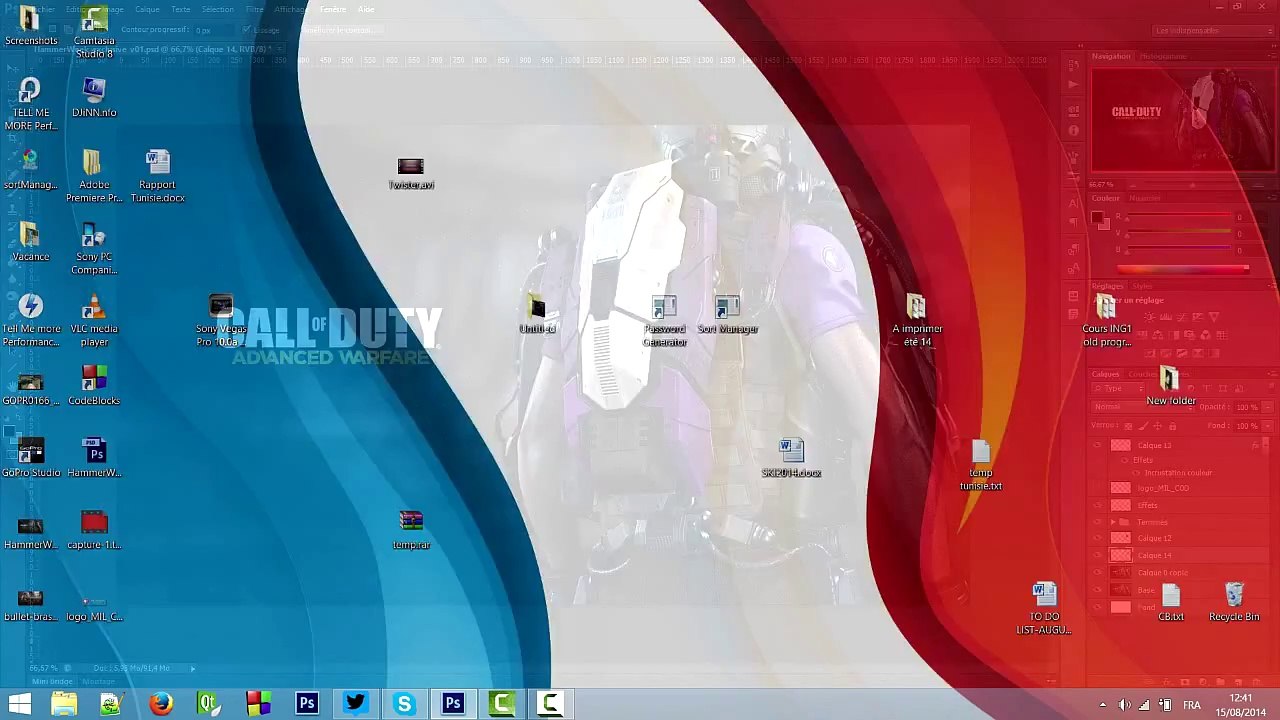Select the Rapport Tunisie.docx document

[x=157, y=177]
